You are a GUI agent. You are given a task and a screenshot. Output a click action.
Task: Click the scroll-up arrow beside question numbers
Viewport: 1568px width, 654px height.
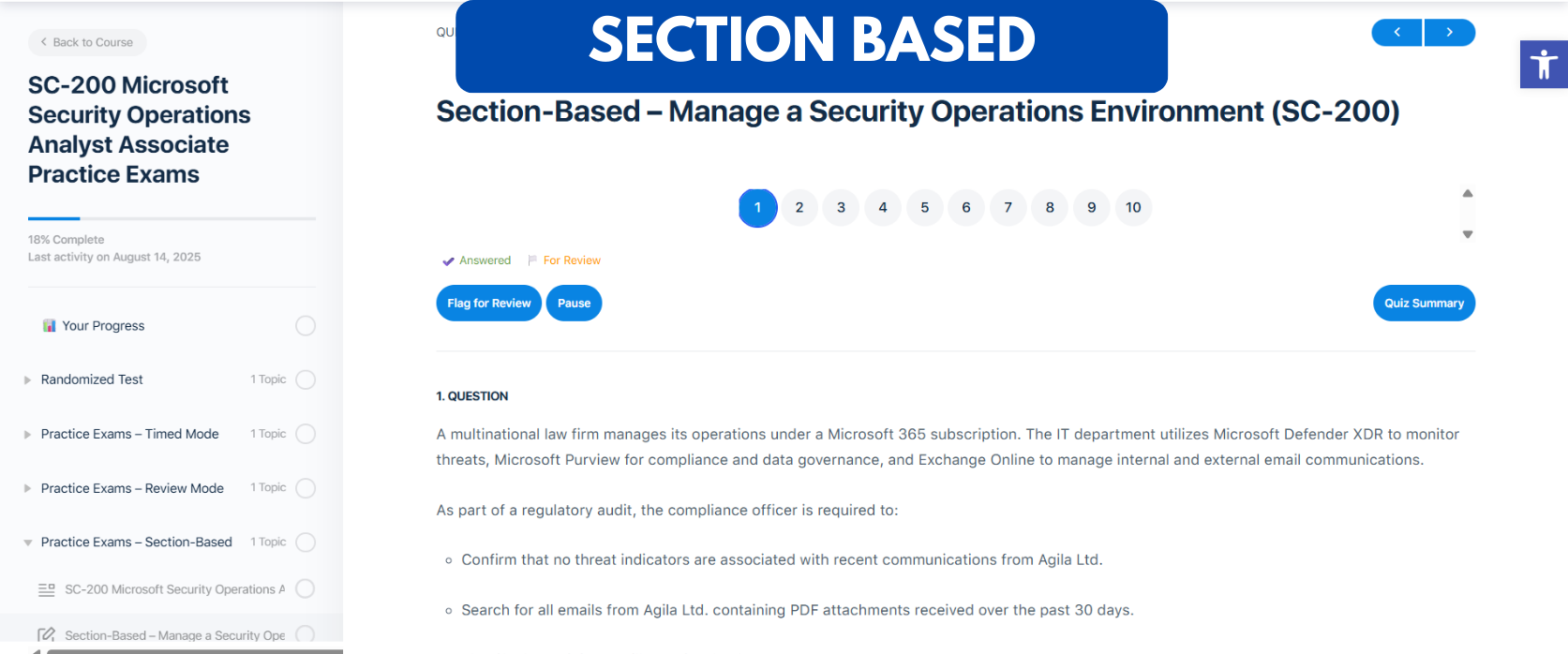coord(1467,193)
